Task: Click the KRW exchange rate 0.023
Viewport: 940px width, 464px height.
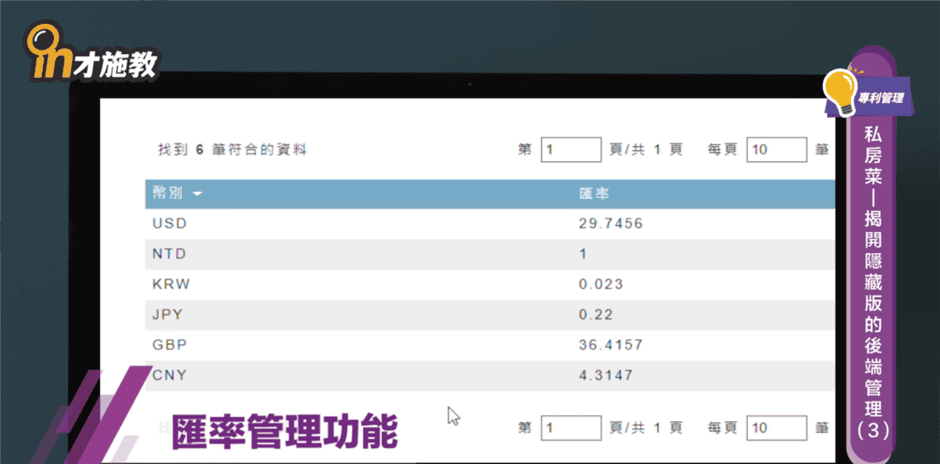Action: click(601, 284)
